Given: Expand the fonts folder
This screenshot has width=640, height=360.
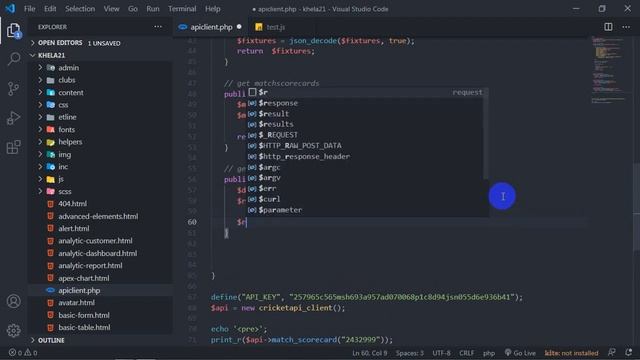Looking at the screenshot, I should [x=100, y=129].
